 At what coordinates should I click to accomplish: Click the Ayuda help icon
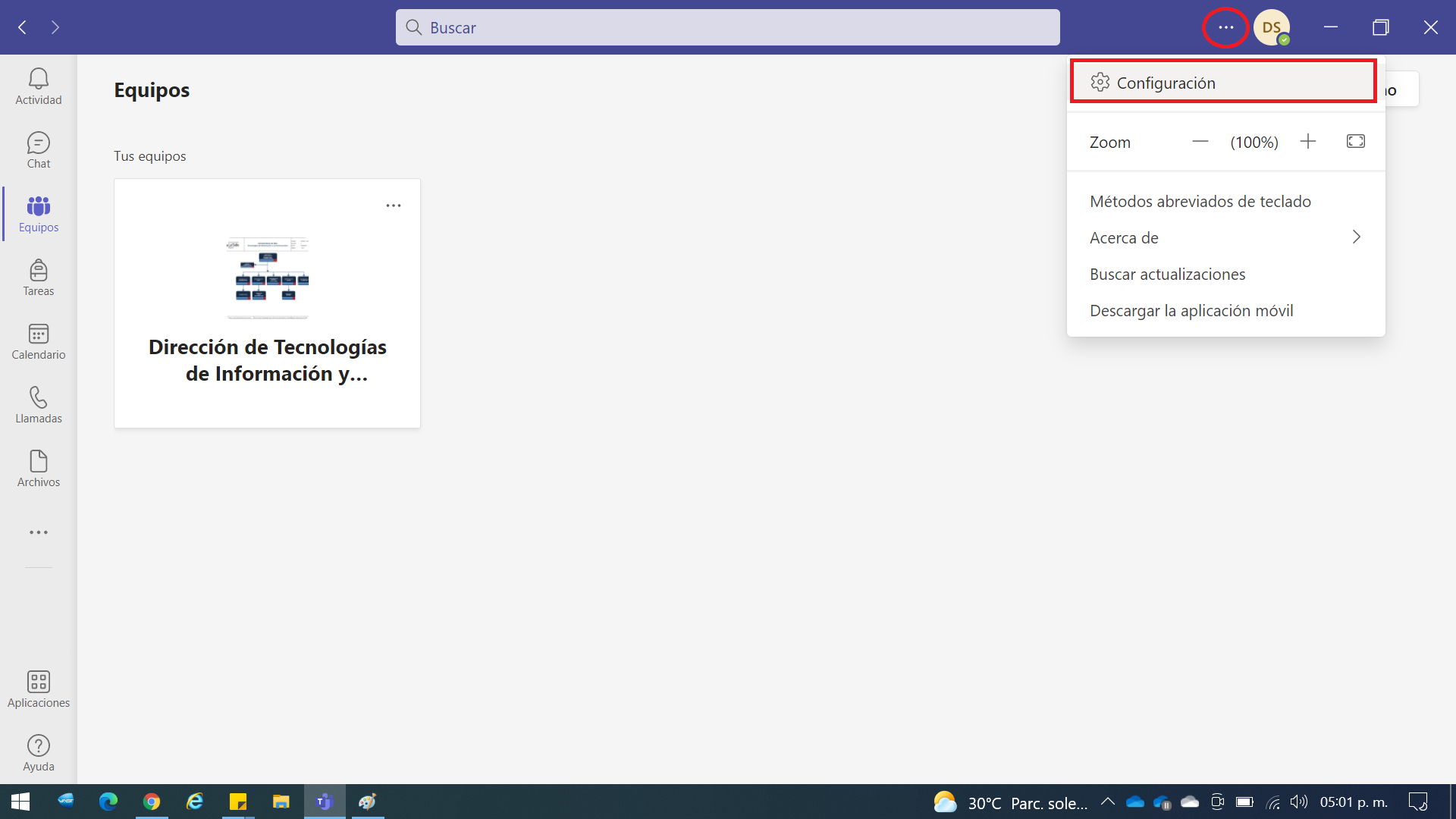(39, 753)
